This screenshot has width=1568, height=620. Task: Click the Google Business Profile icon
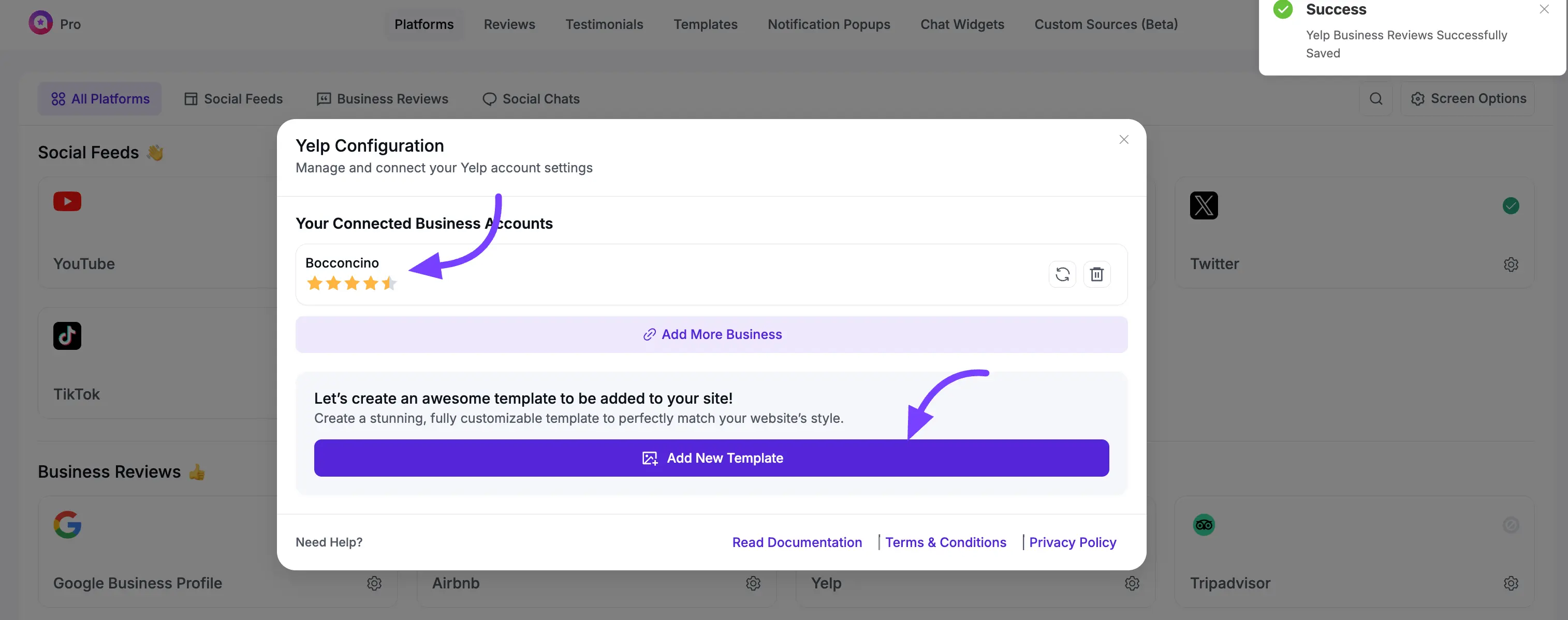68,524
